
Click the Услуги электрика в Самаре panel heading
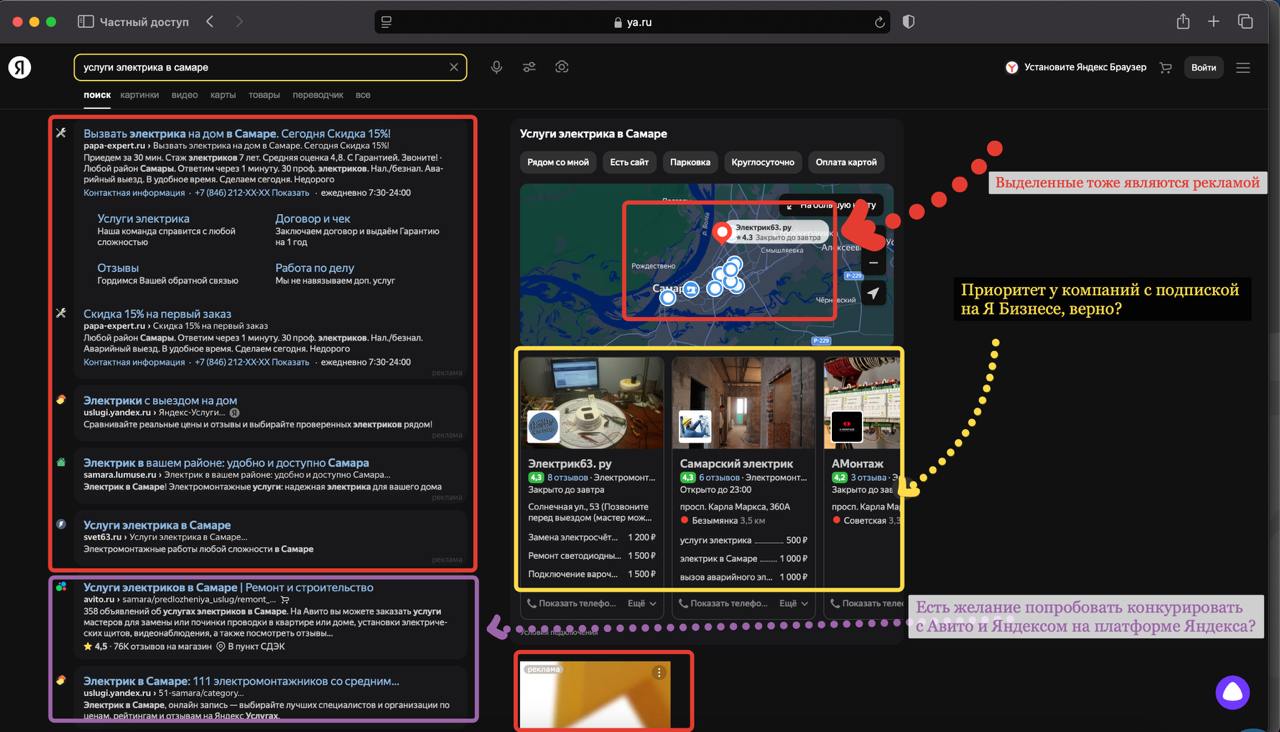pos(594,134)
